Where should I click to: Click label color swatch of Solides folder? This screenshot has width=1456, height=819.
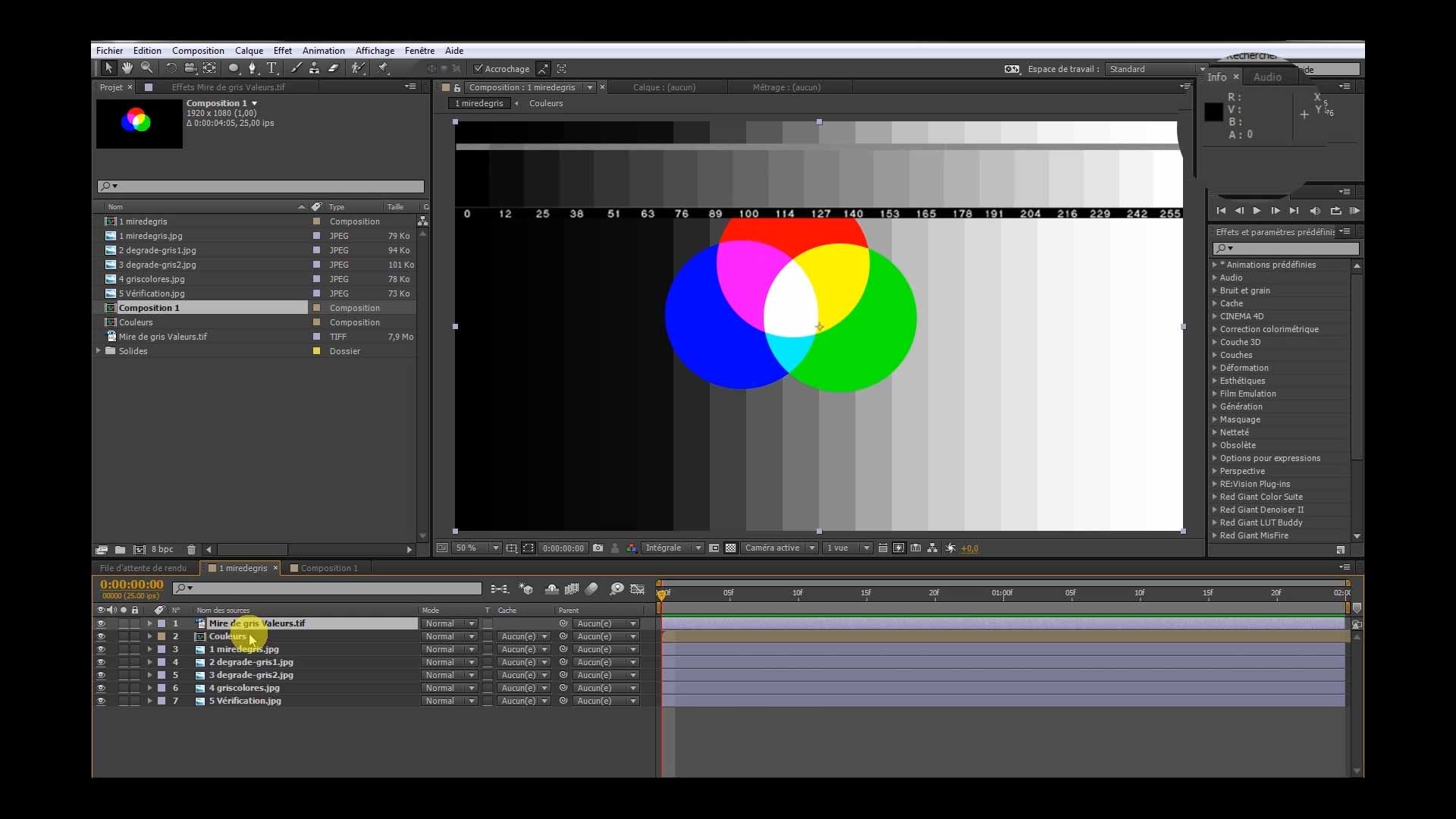click(317, 351)
